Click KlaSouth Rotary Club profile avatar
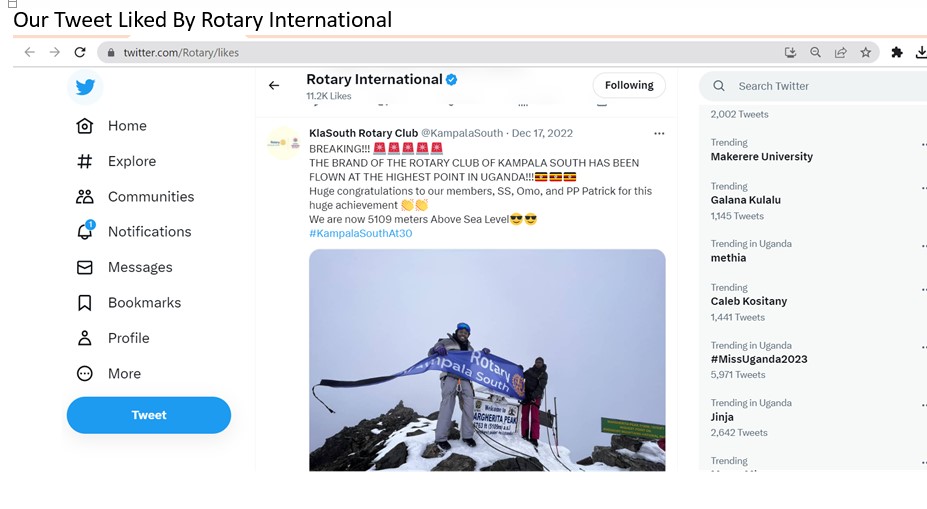 284,143
